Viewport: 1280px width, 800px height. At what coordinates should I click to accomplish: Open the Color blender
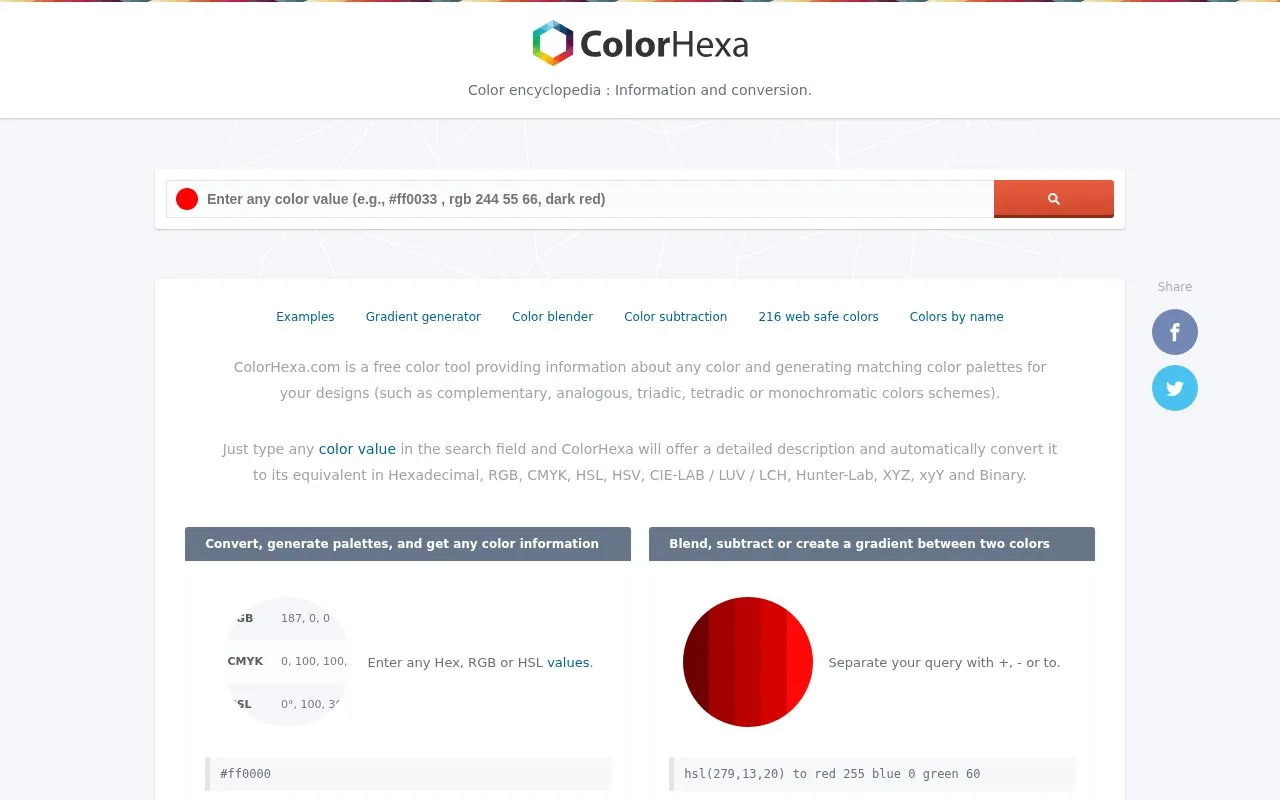click(x=552, y=317)
